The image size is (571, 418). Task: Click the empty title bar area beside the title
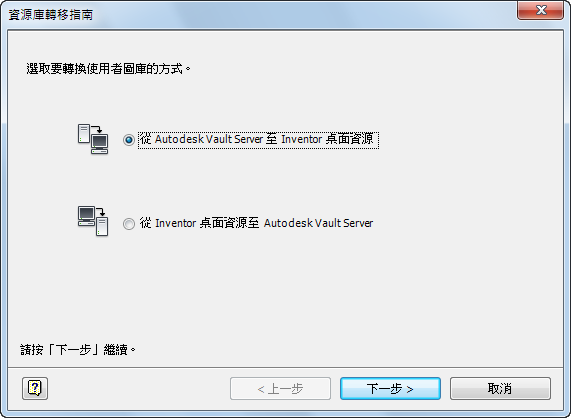(302, 15)
